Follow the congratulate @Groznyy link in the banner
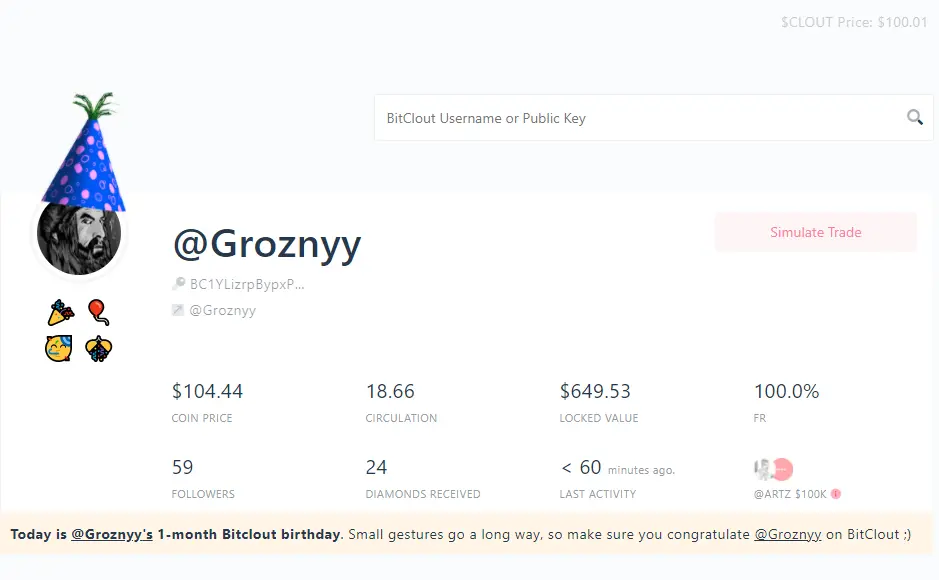 tap(788, 534)
